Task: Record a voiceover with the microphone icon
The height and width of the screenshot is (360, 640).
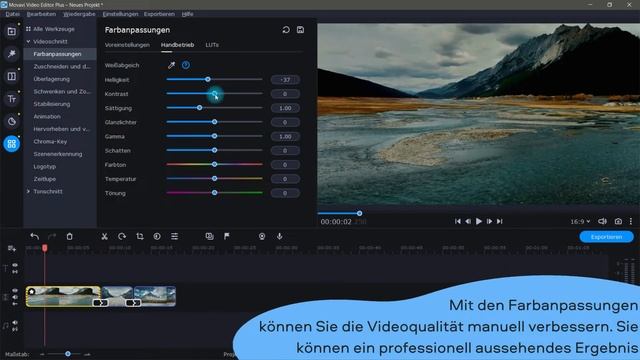Action: click(280, 236)
